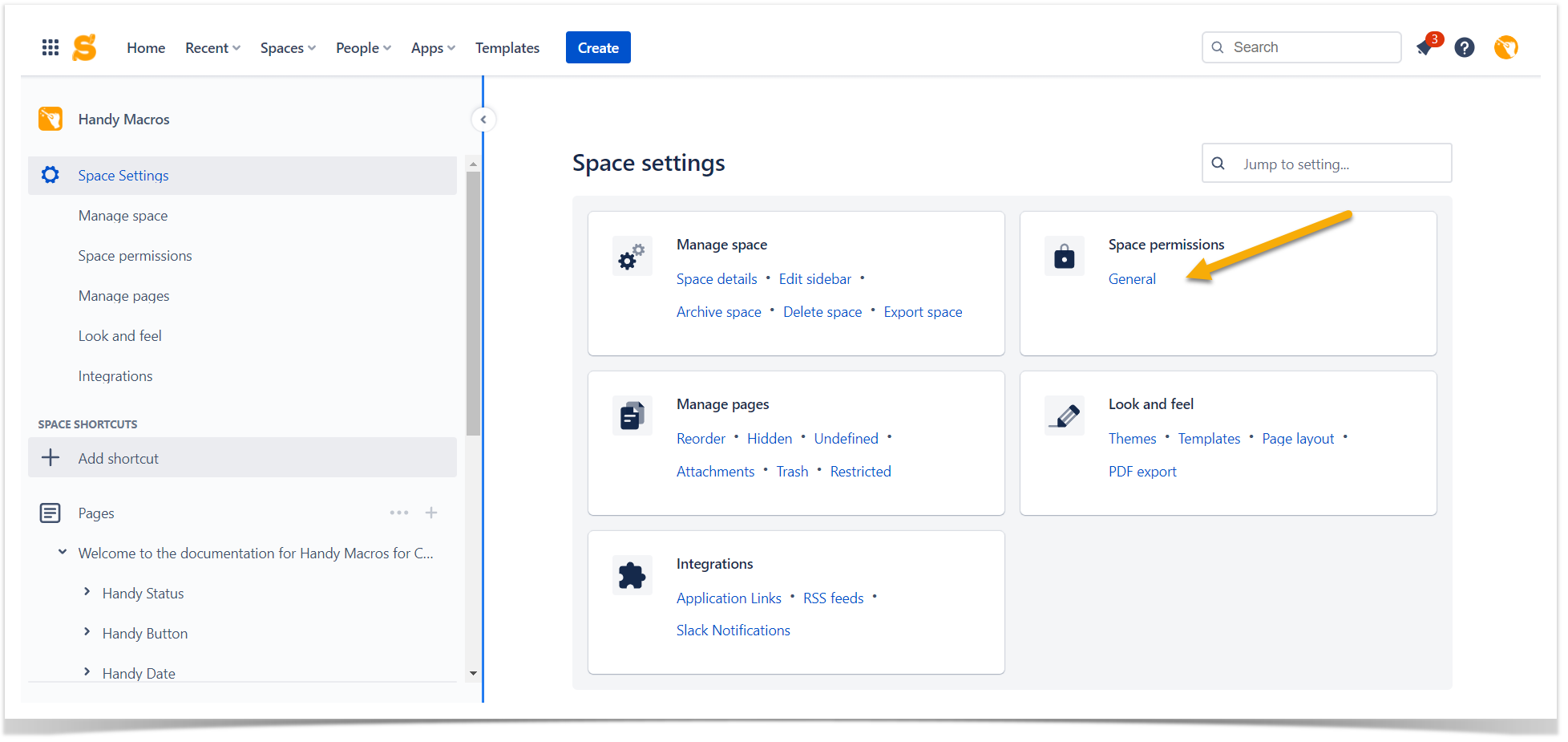Screen dimensions: 1568x742
Task: Select Space permissions in sidebar
Action: (x=135, y=256)
